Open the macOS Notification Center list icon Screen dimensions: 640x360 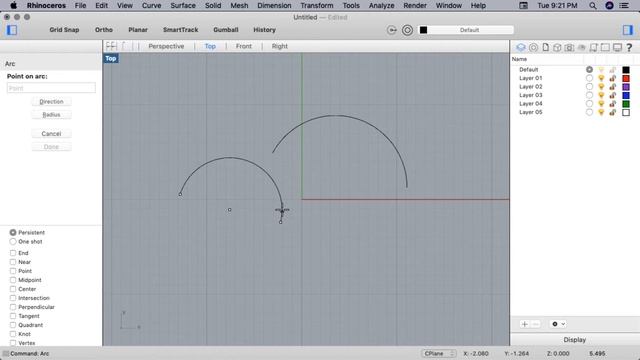(x=624, y=6)
